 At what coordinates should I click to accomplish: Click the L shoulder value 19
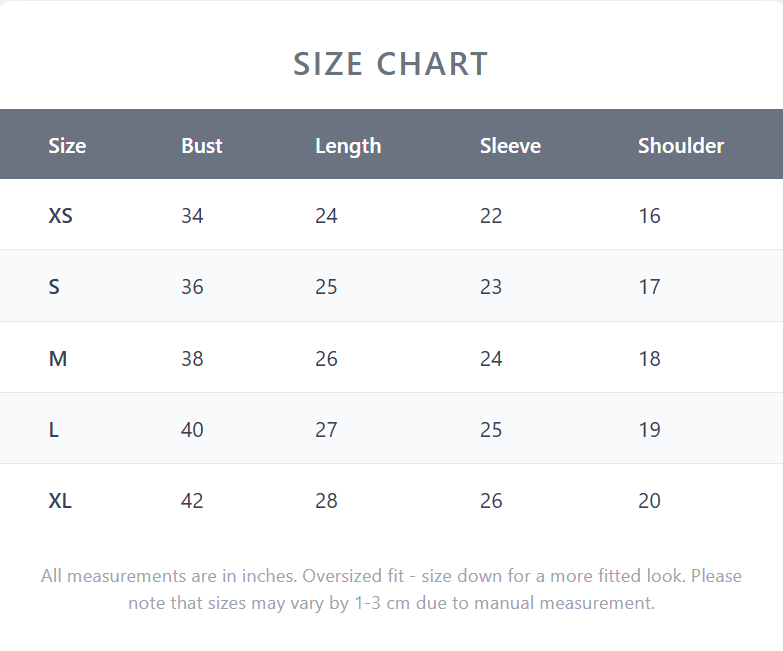(649, 429)
